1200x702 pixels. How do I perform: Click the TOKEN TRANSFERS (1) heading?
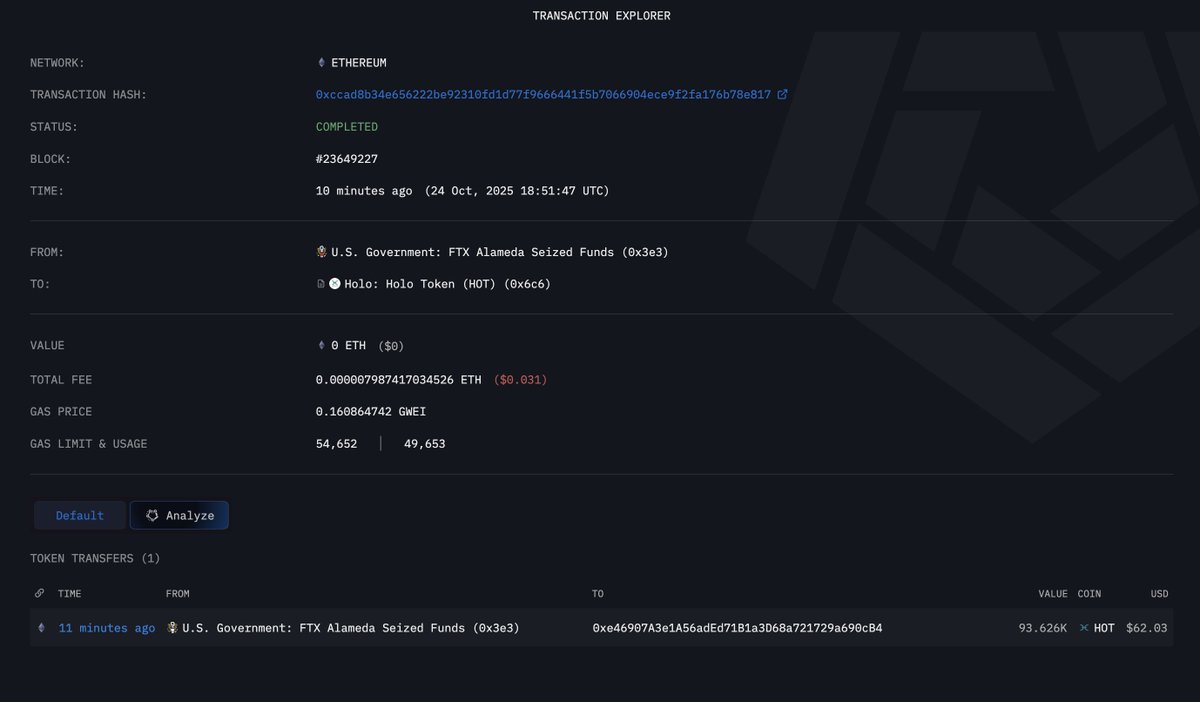click(x=95, y=558)
